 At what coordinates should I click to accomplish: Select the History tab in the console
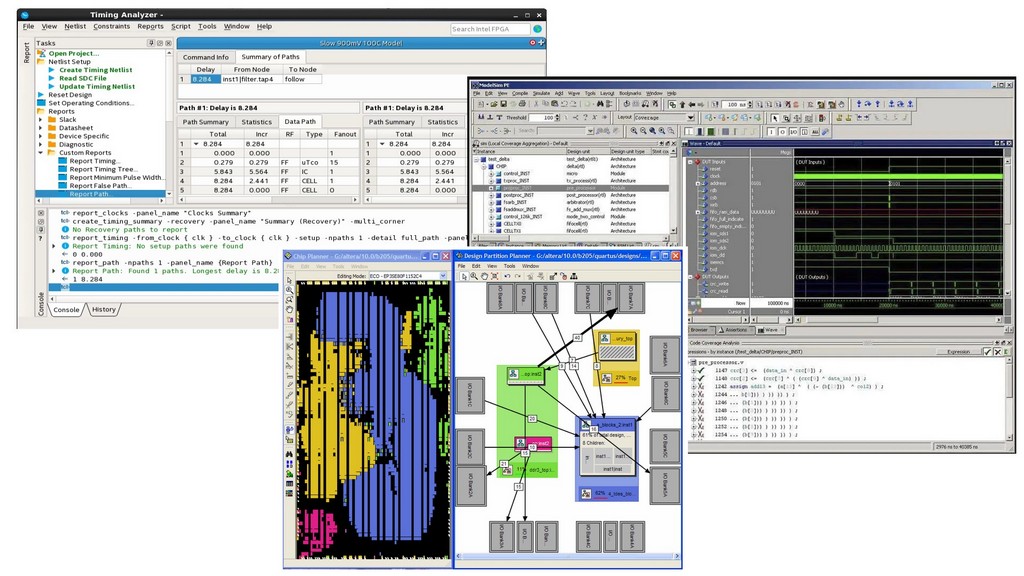coord(103,310)
